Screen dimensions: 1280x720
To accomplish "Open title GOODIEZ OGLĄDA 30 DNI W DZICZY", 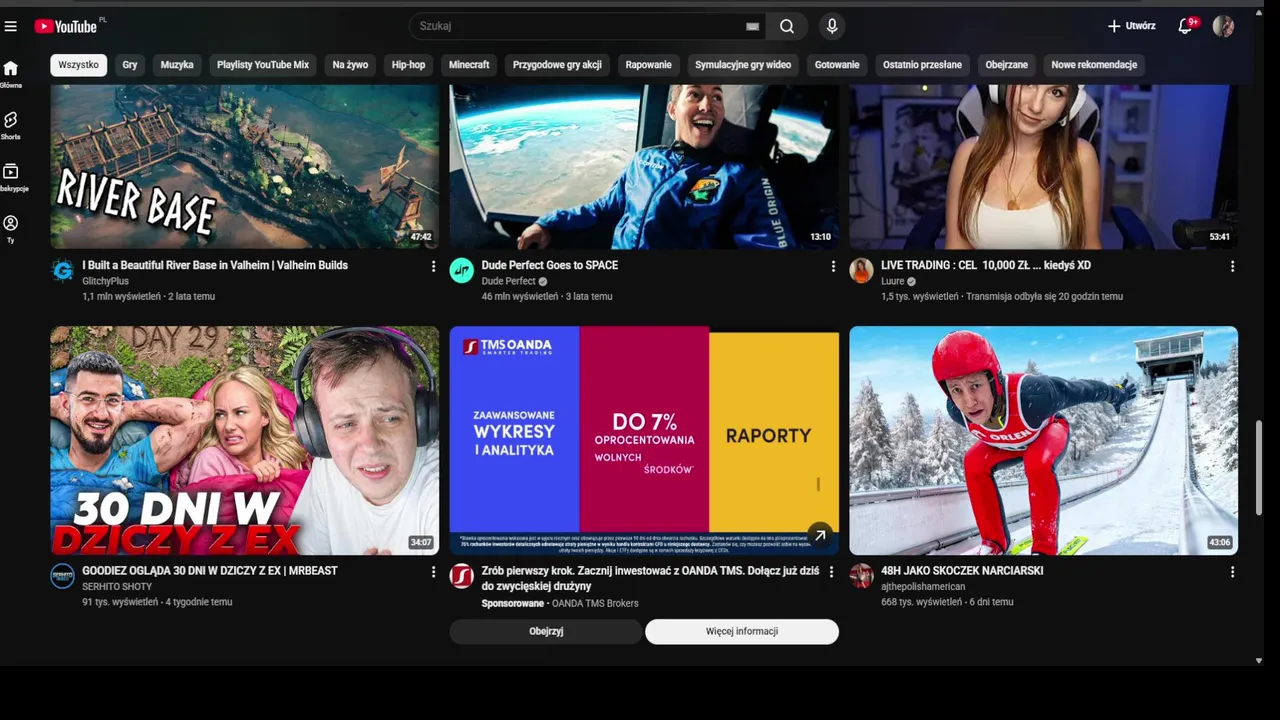I will 210,571.
